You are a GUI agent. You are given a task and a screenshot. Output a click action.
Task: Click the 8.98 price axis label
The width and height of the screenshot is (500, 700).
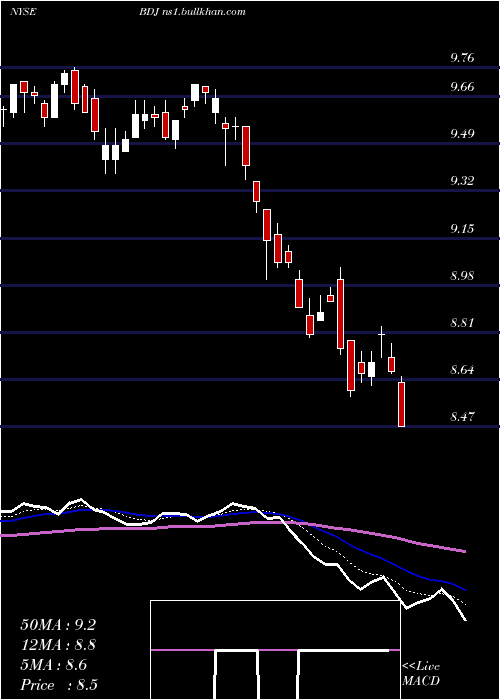coord(462,275)
